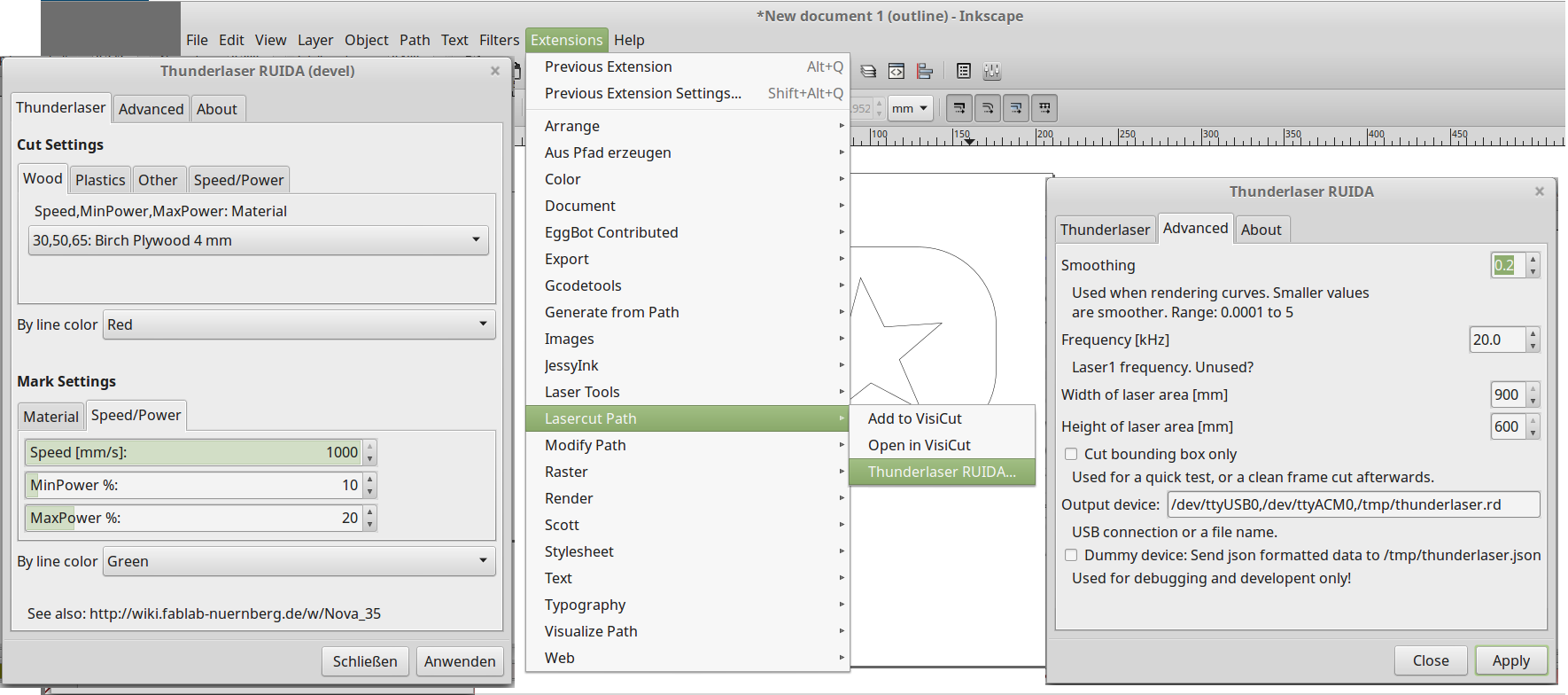Viewport: 1568px width, 695px height.
Task: Click Apply in Thunderlaser RUIDA dialog
Action: coord(1511,660)
